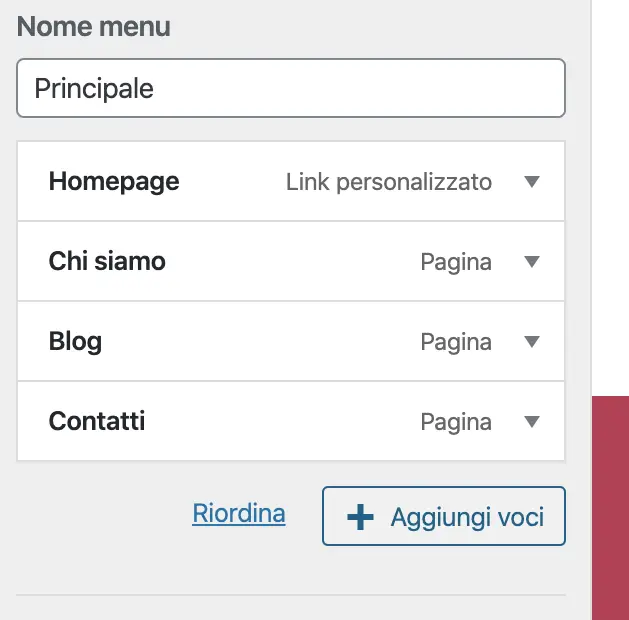Select the Chi siamo menu item title
This screenshot has height=620, width=629.
(107, 262)
